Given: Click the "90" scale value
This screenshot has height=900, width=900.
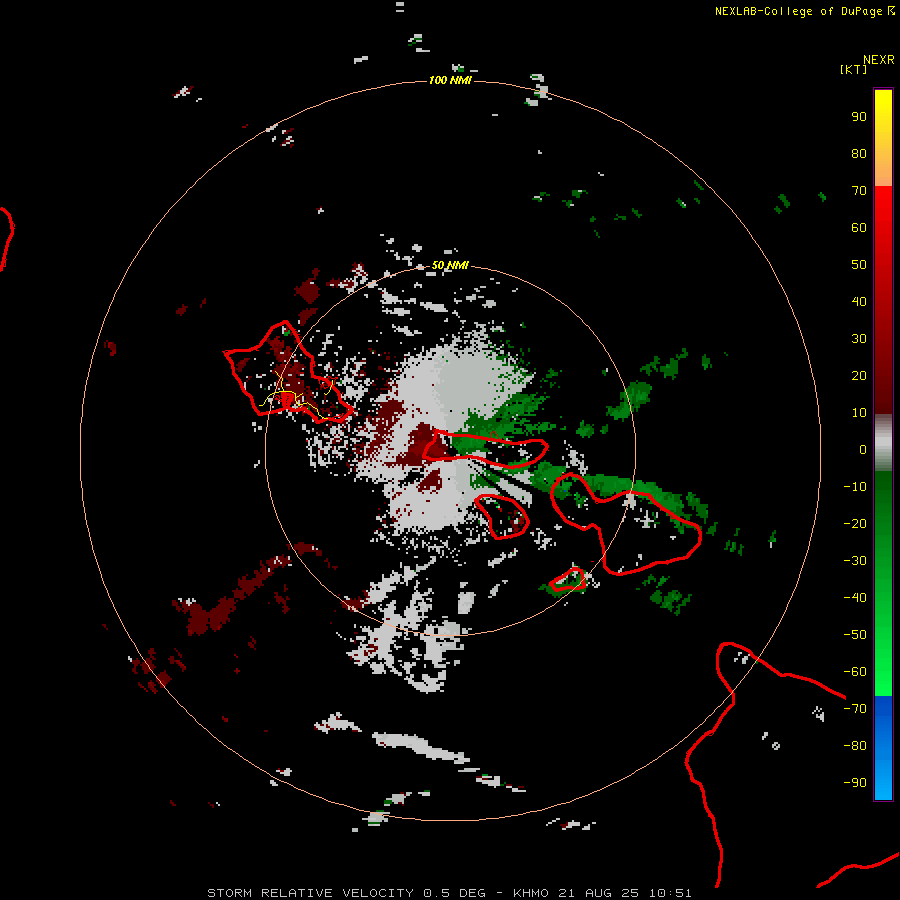Looking at the screenshot, I should (859, 117).
